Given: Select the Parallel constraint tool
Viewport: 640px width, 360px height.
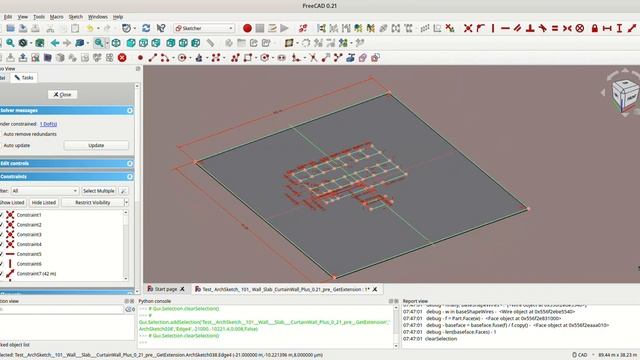Looking at the screenshot, I should [x=518, y=28].
